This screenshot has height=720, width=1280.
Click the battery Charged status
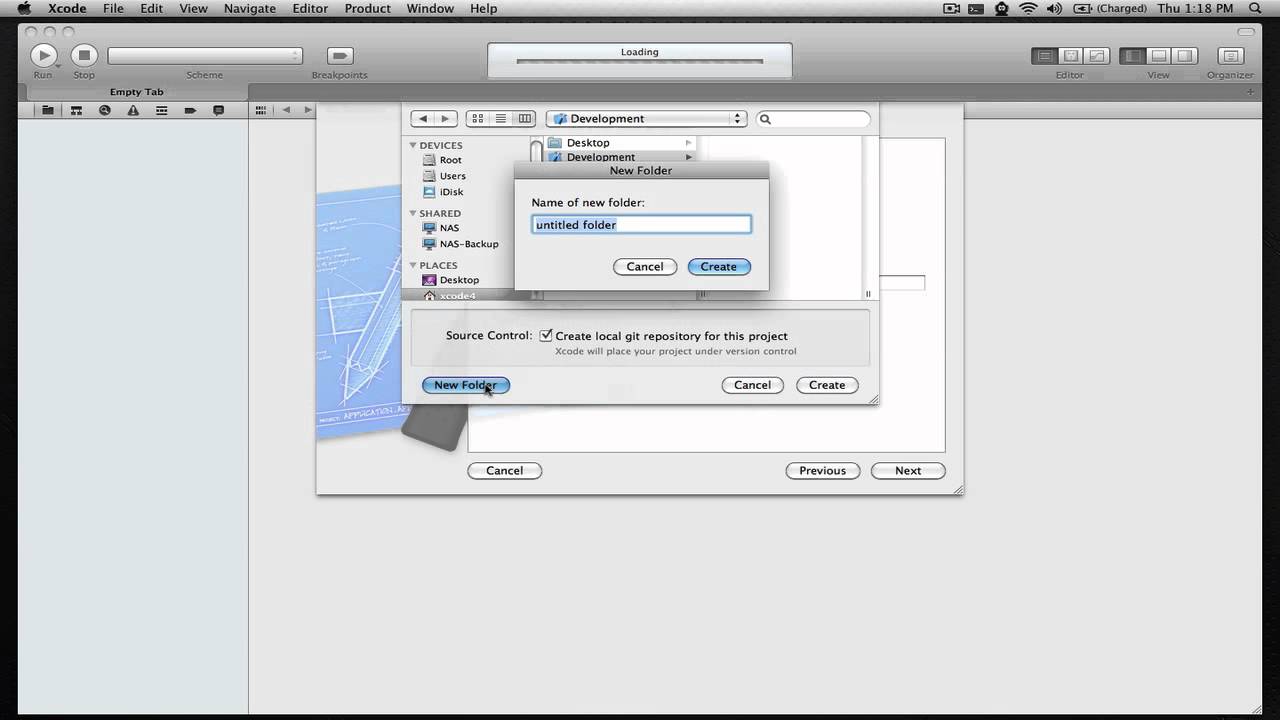(x=1110, y=8)
